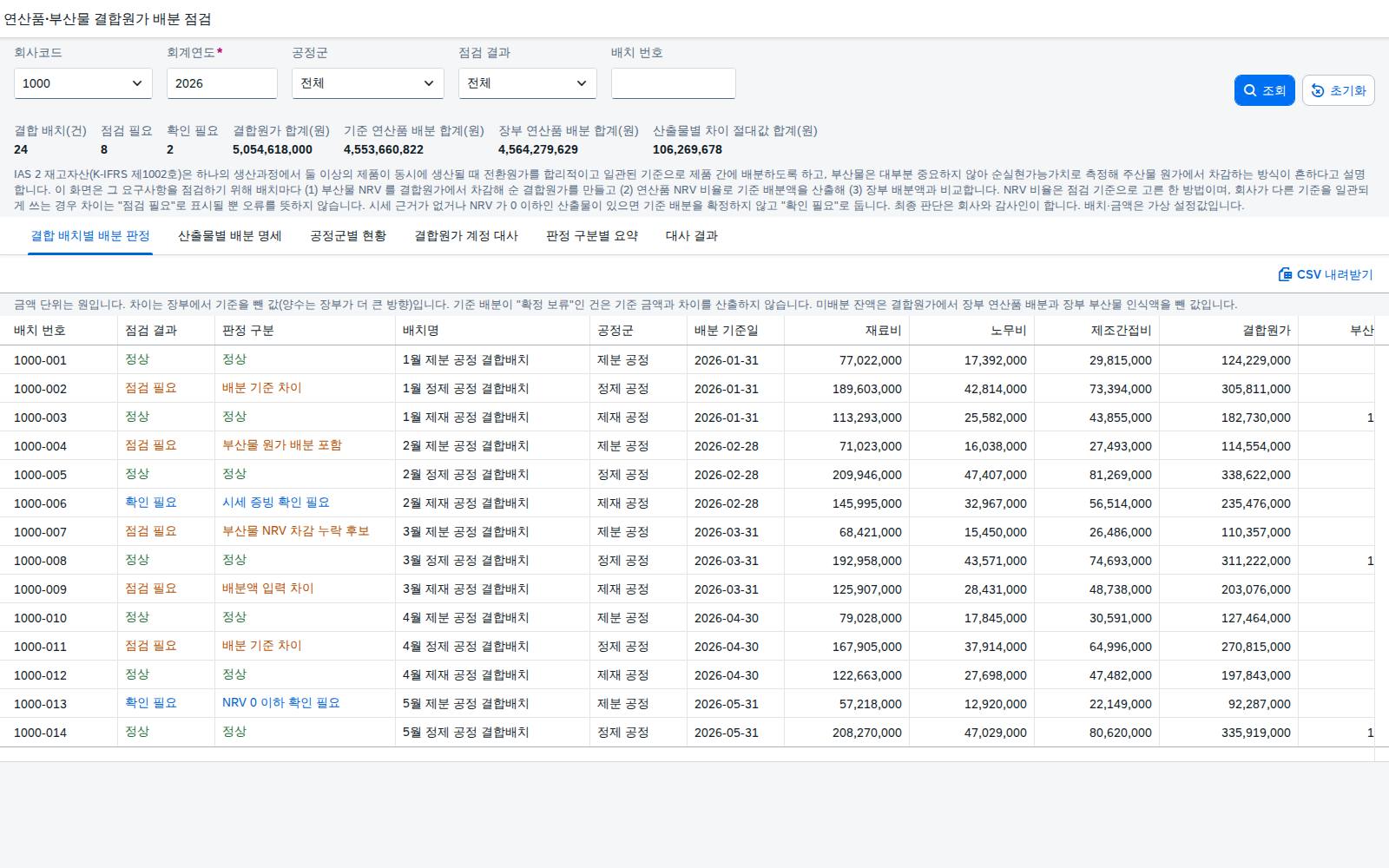Click into the empty 배치 번호 filter field
Viewport: 1389px width, 868px height.
tap(674, 83)
